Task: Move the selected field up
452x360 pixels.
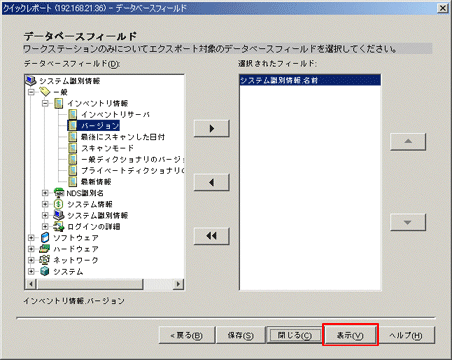Action: (408, 142)
